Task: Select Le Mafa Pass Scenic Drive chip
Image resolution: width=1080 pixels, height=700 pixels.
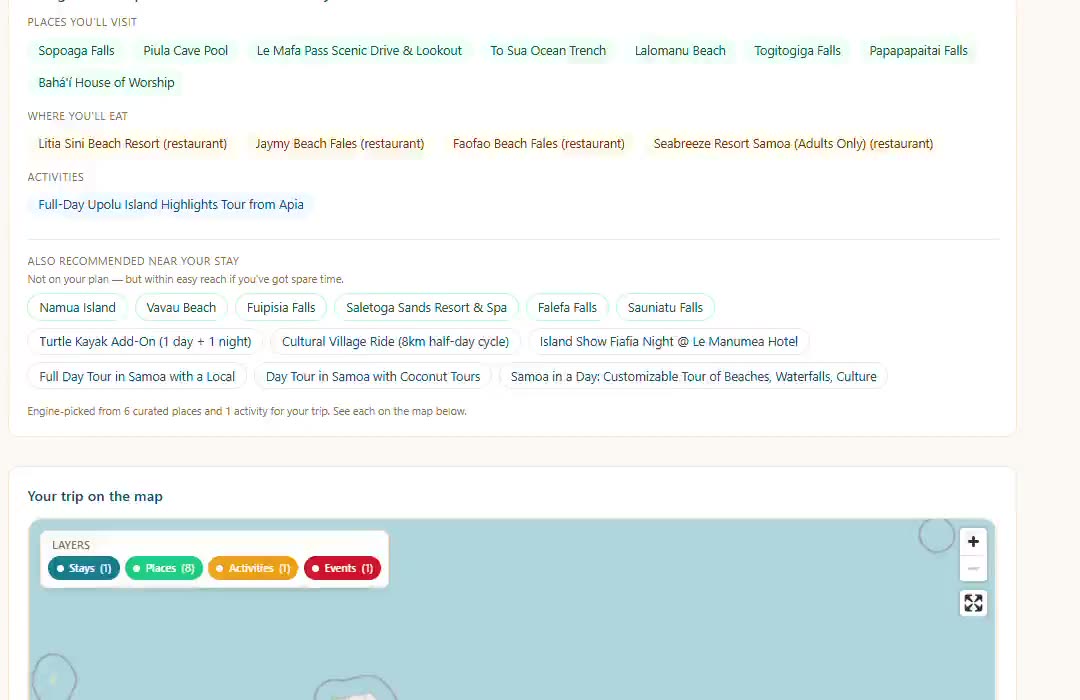Action: [359, 51]
